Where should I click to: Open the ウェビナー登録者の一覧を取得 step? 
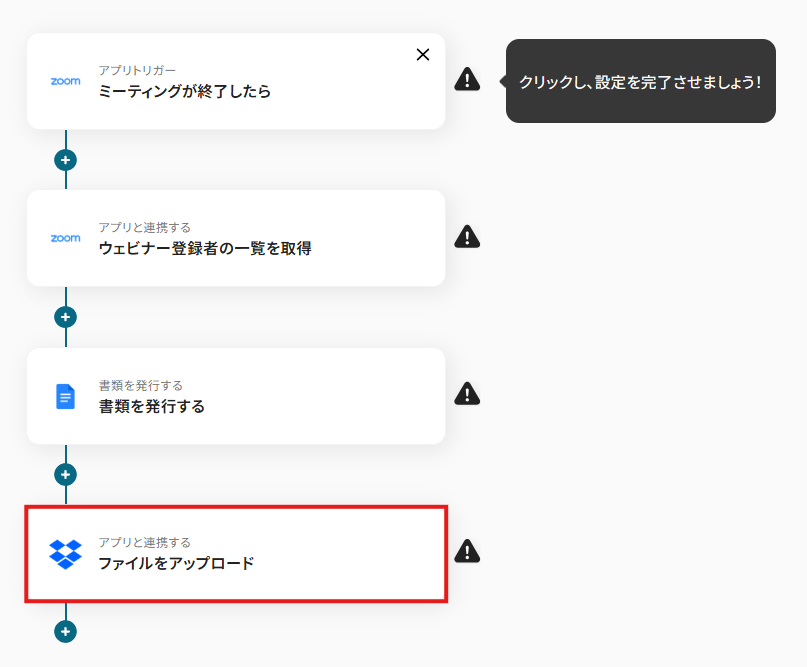tap(236, 238)
